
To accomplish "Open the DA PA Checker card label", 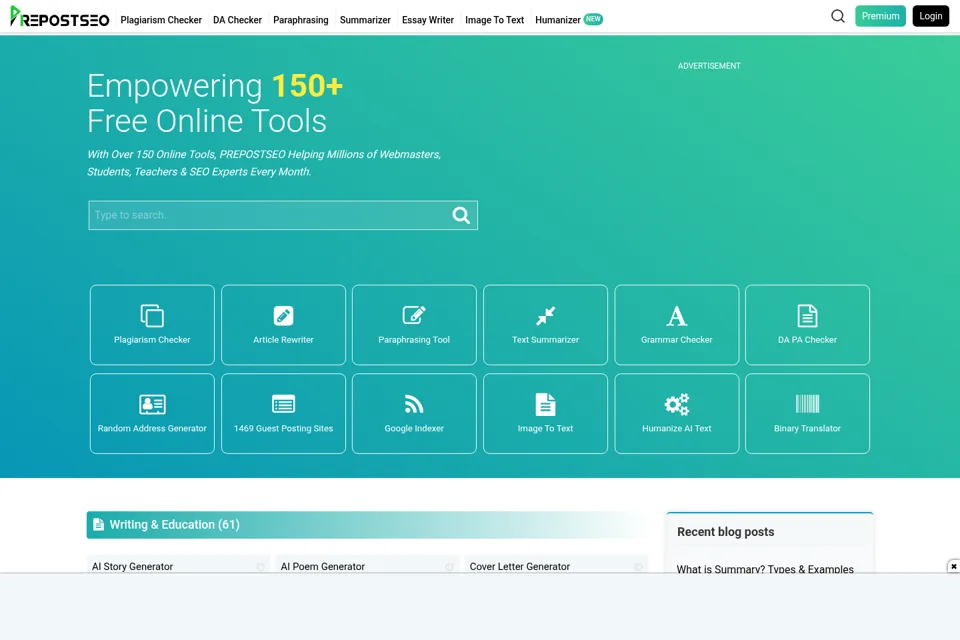I will coord(807,339).
